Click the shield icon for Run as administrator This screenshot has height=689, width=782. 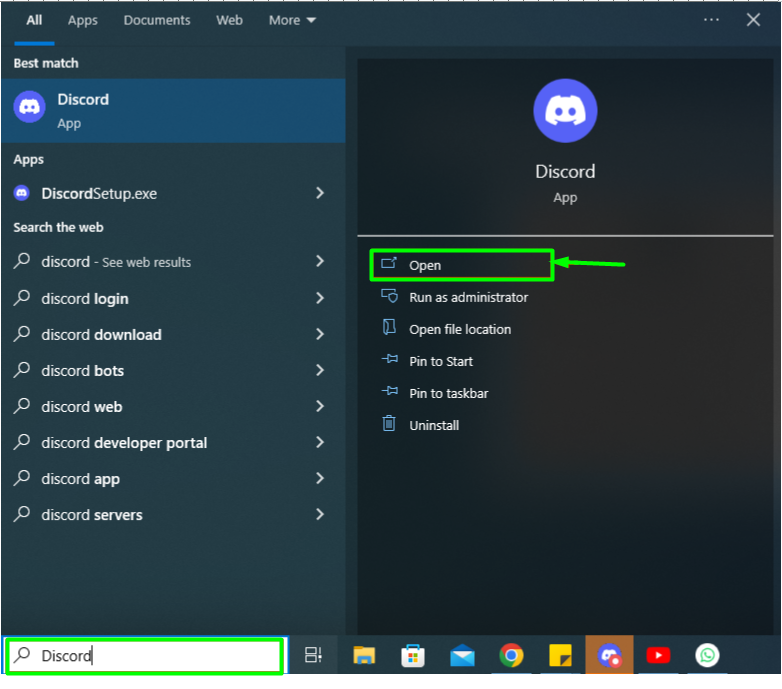click(389, 296)
